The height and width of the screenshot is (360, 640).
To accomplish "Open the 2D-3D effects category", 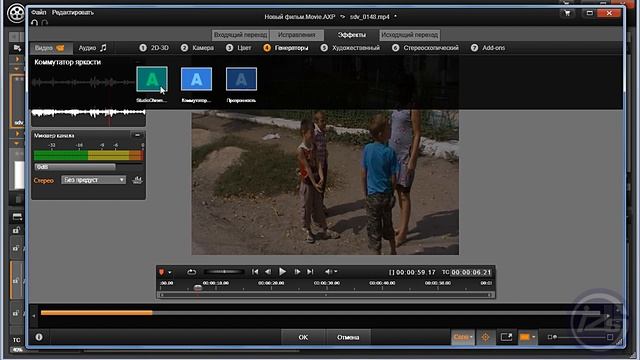I will pos(154,48).
